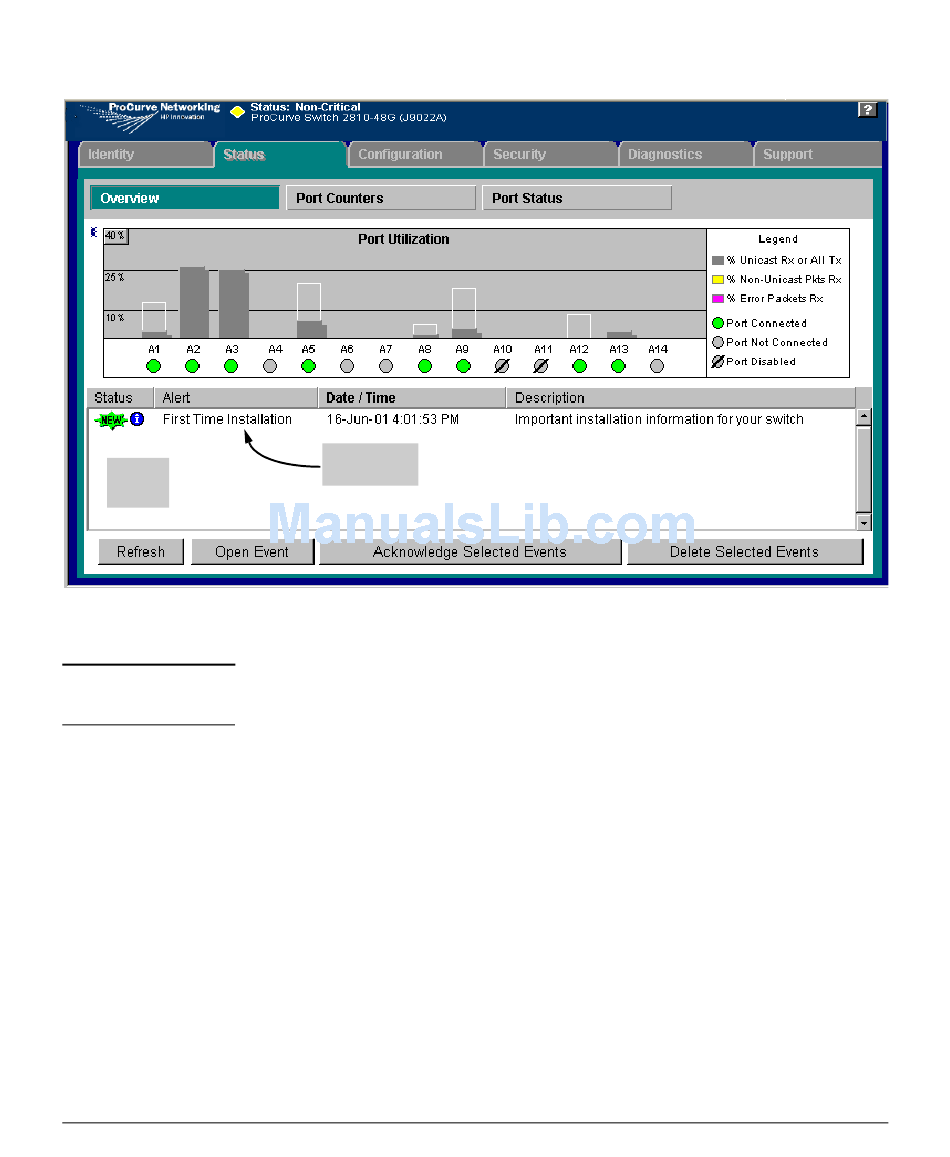This screenshot has height=1157, width=950.
Task: Select the Overview sub-tab
Action: (185, 198)
